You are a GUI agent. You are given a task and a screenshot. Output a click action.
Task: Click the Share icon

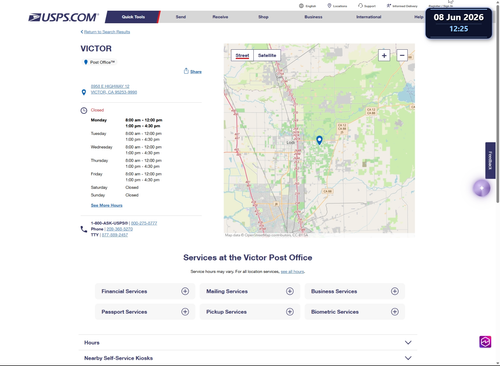186,71
